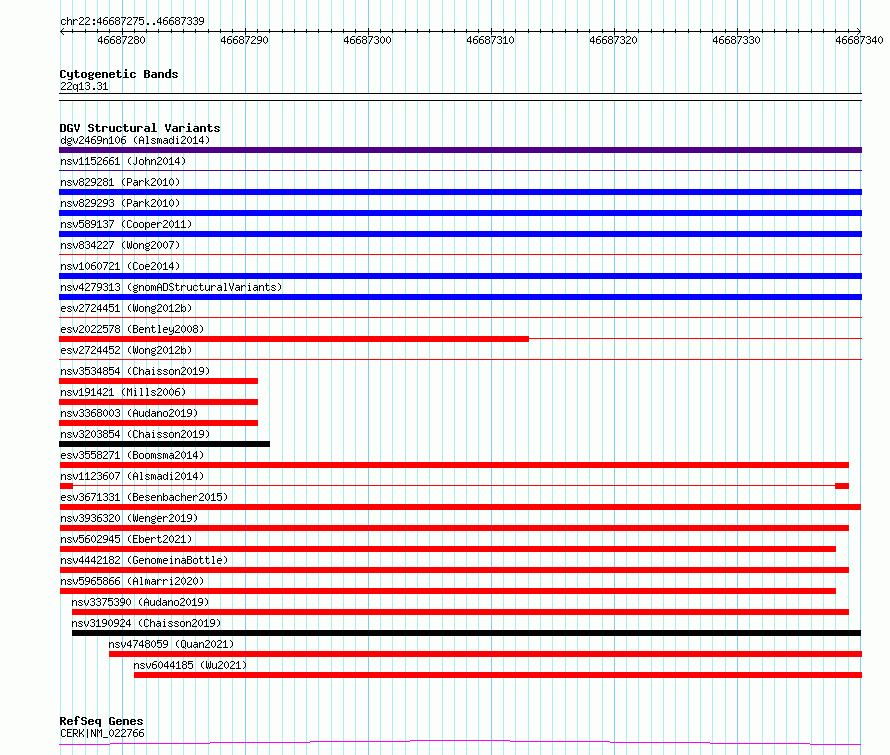Click the thin red line under nsv834227

coord(460,255)
